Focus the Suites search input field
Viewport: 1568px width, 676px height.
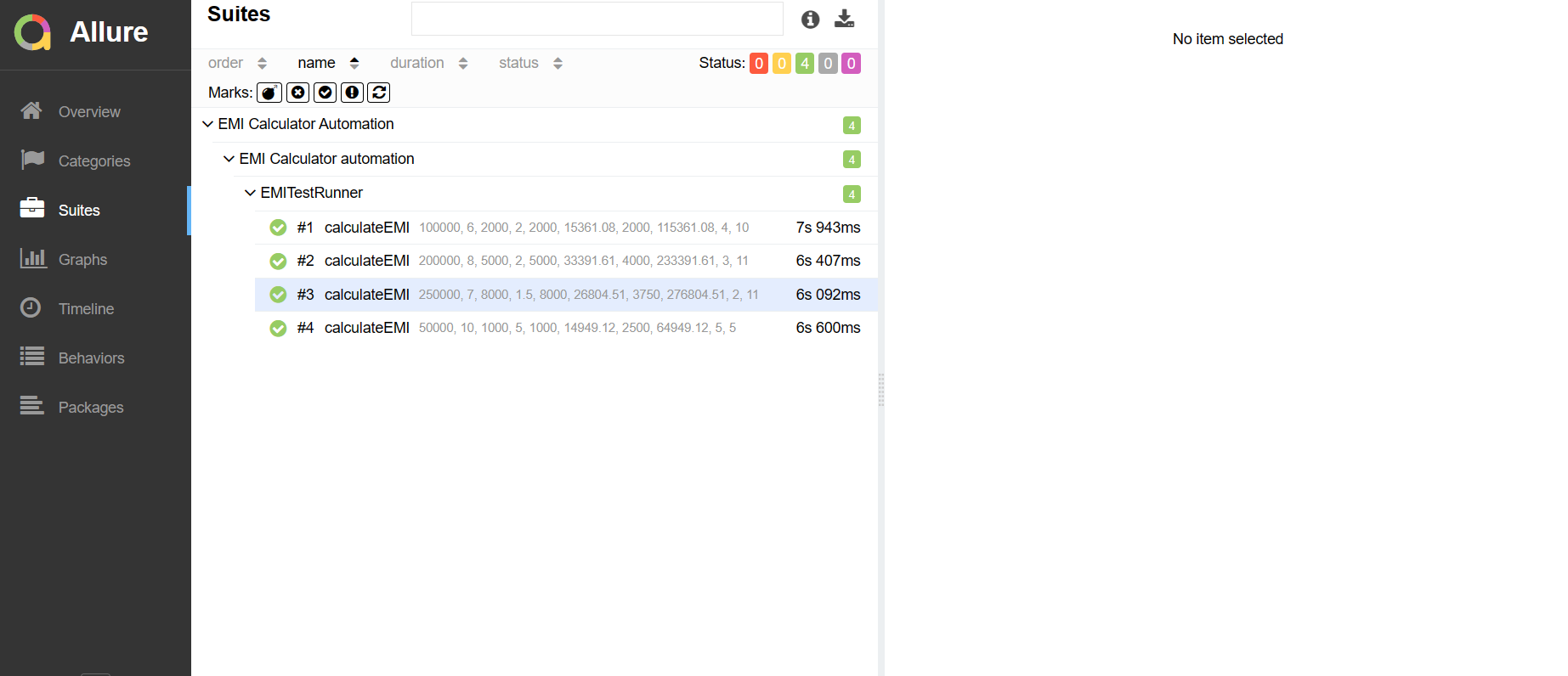click(597, 19)
